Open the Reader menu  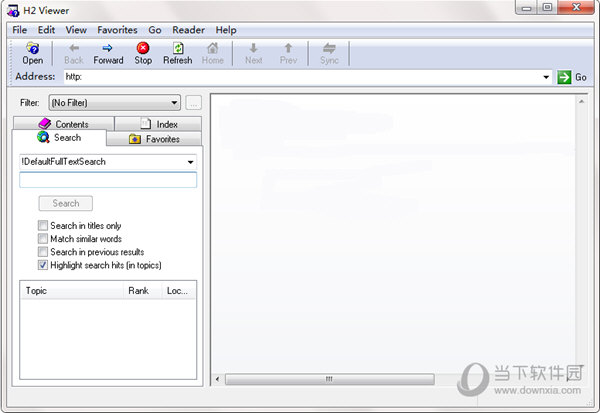(x=188, y=30)
